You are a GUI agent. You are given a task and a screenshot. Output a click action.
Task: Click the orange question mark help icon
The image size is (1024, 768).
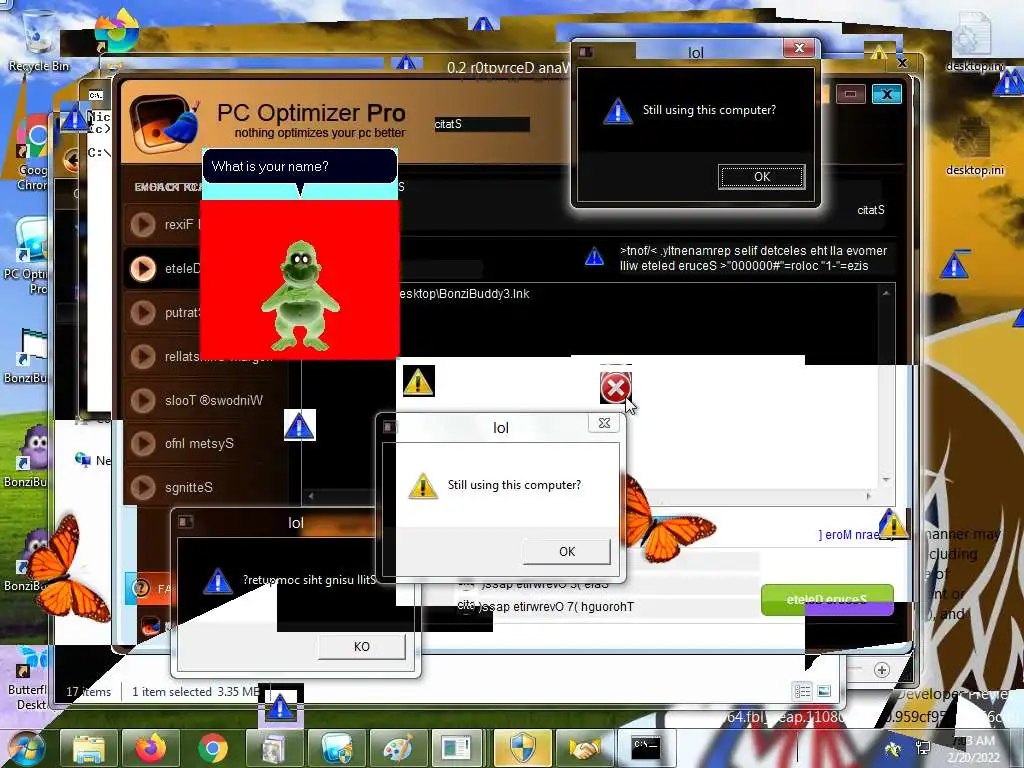pyautogui.click(x=140, y=588)
